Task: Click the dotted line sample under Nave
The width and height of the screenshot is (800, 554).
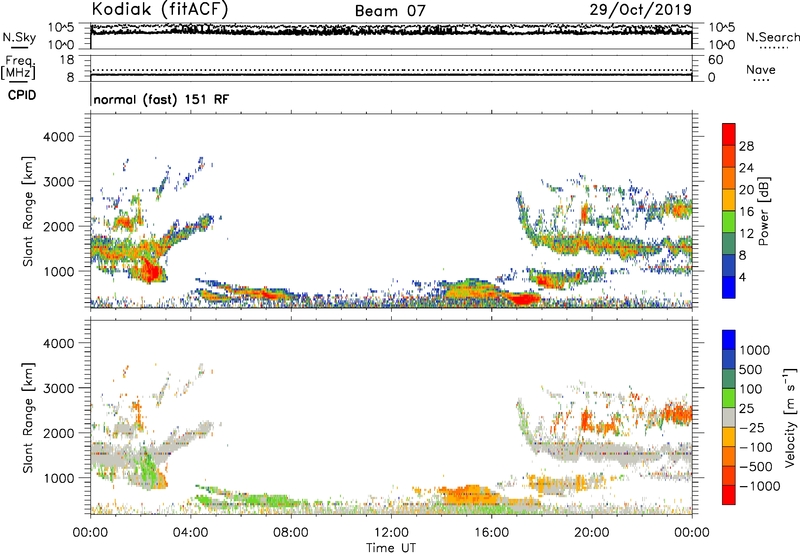Action: click(761, 80)
